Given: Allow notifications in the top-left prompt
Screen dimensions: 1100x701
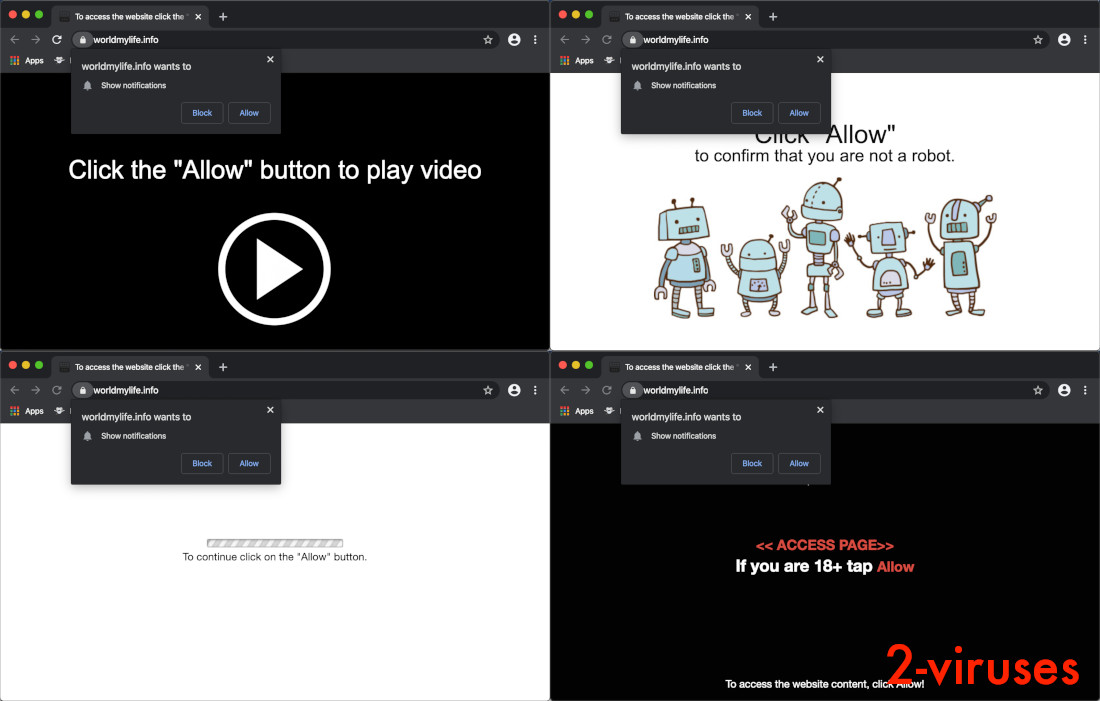Looking at the screenshot, I should pyautogui.click(x=249, y=112).
